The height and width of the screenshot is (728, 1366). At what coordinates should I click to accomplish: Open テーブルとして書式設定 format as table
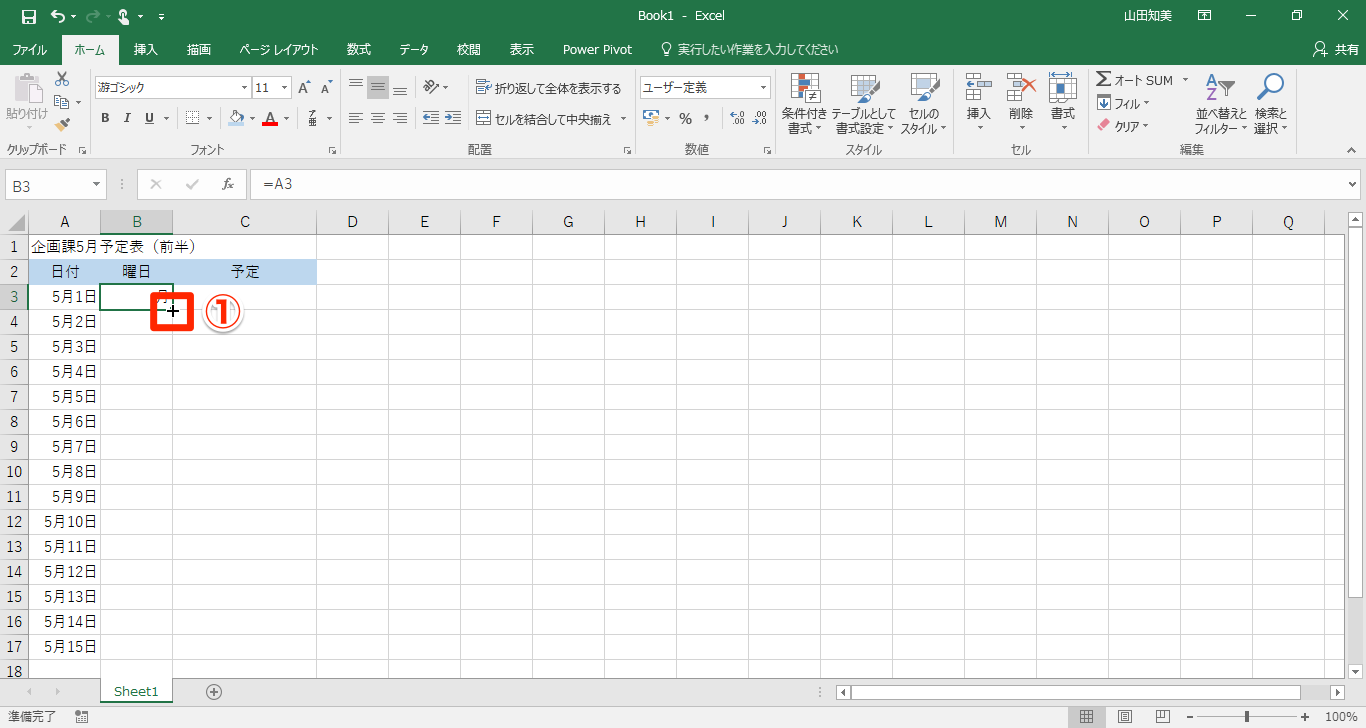pos(864,104)
